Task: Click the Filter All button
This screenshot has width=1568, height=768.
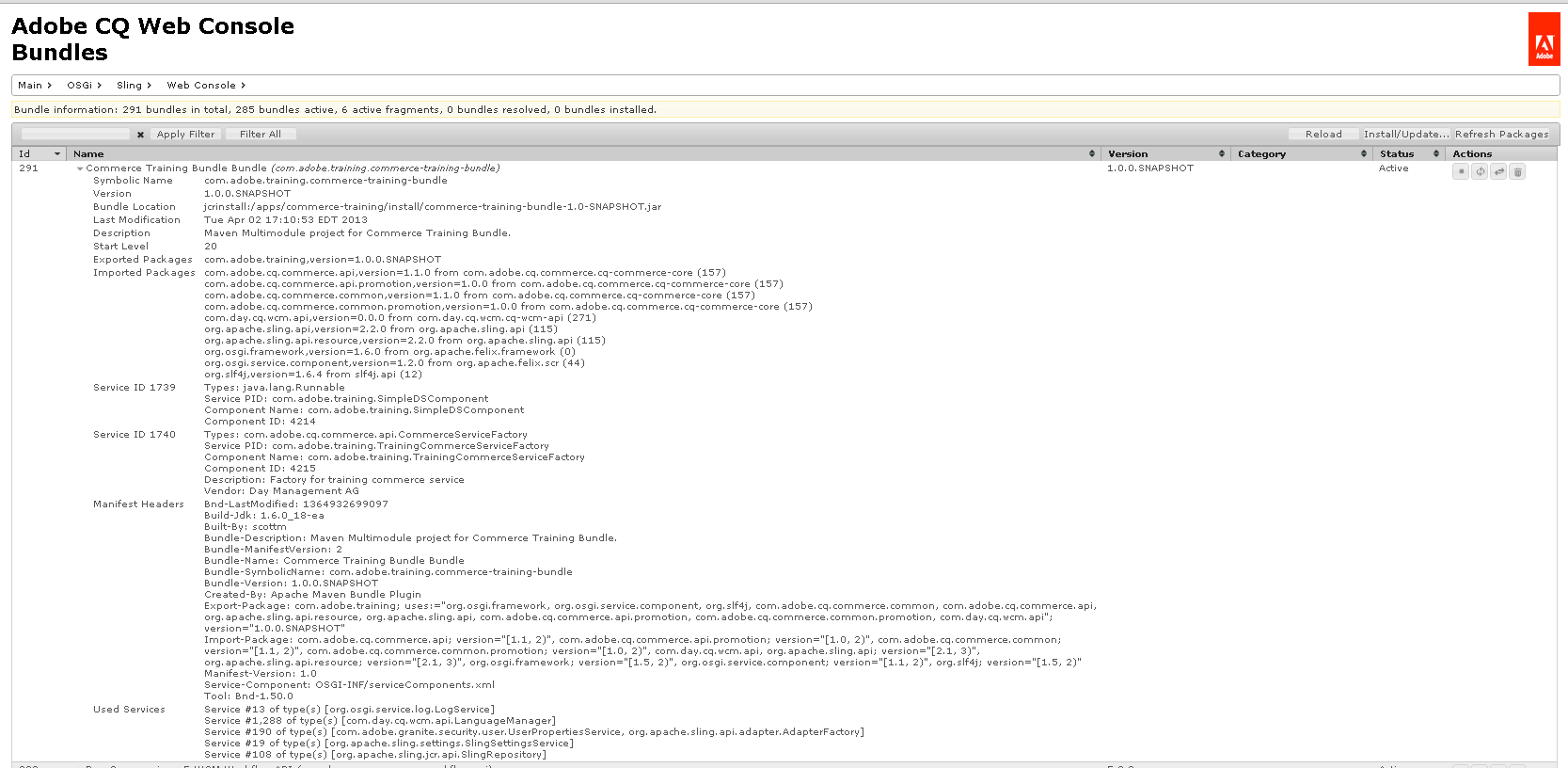Action: (260, 135)
